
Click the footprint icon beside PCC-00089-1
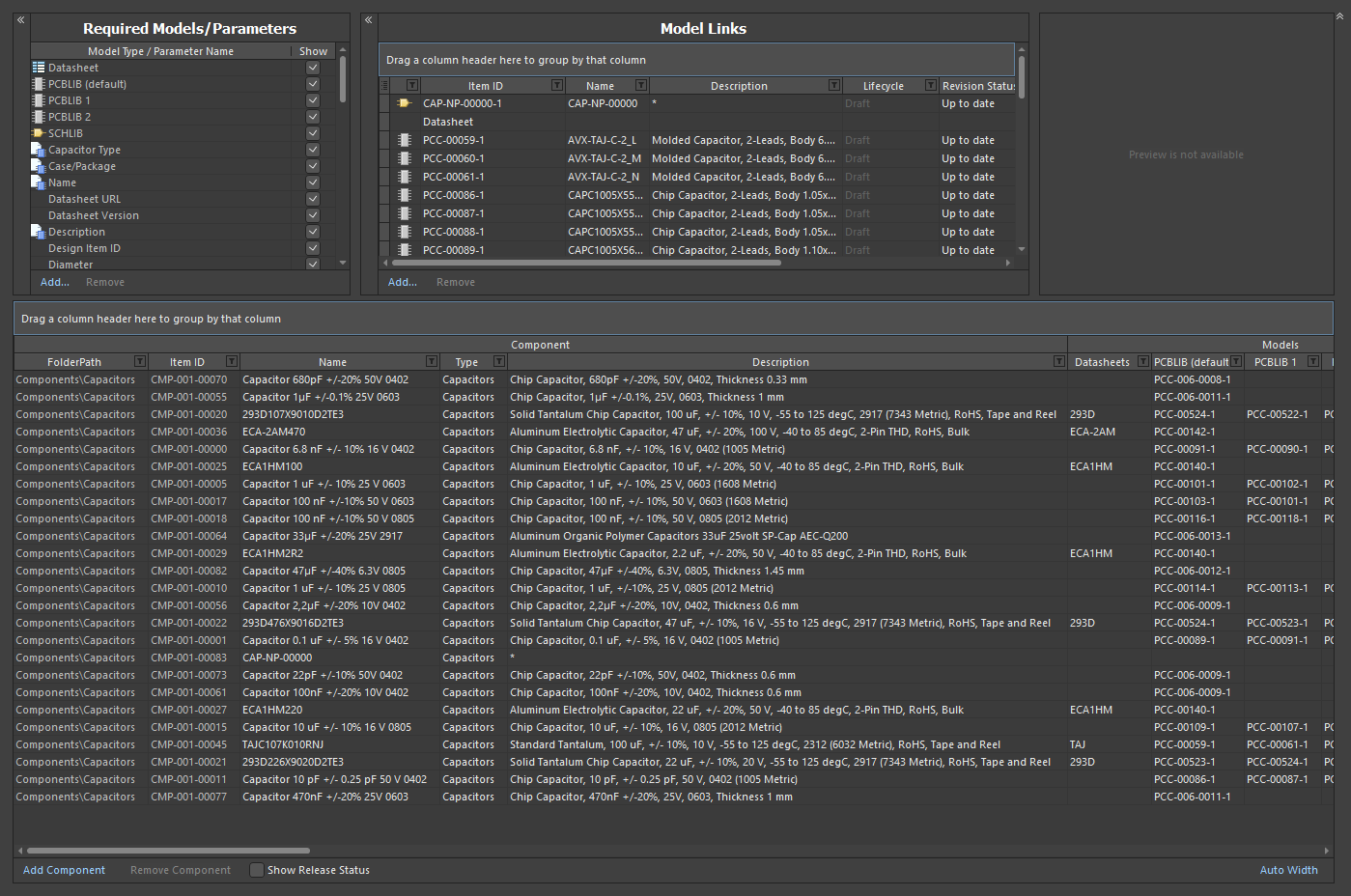click(x=405, y=250)
